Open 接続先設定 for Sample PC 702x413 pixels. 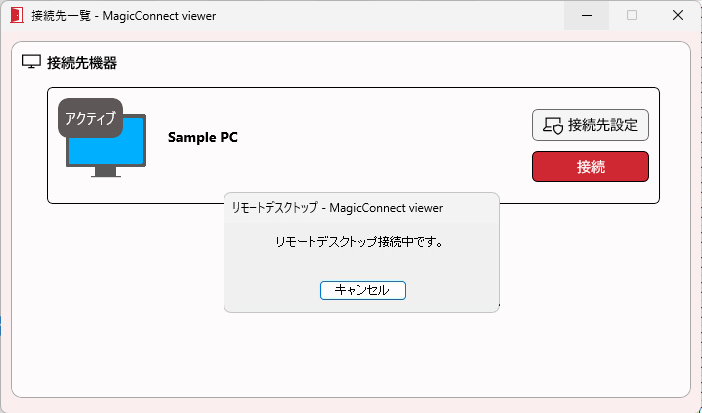click(590, 126)
